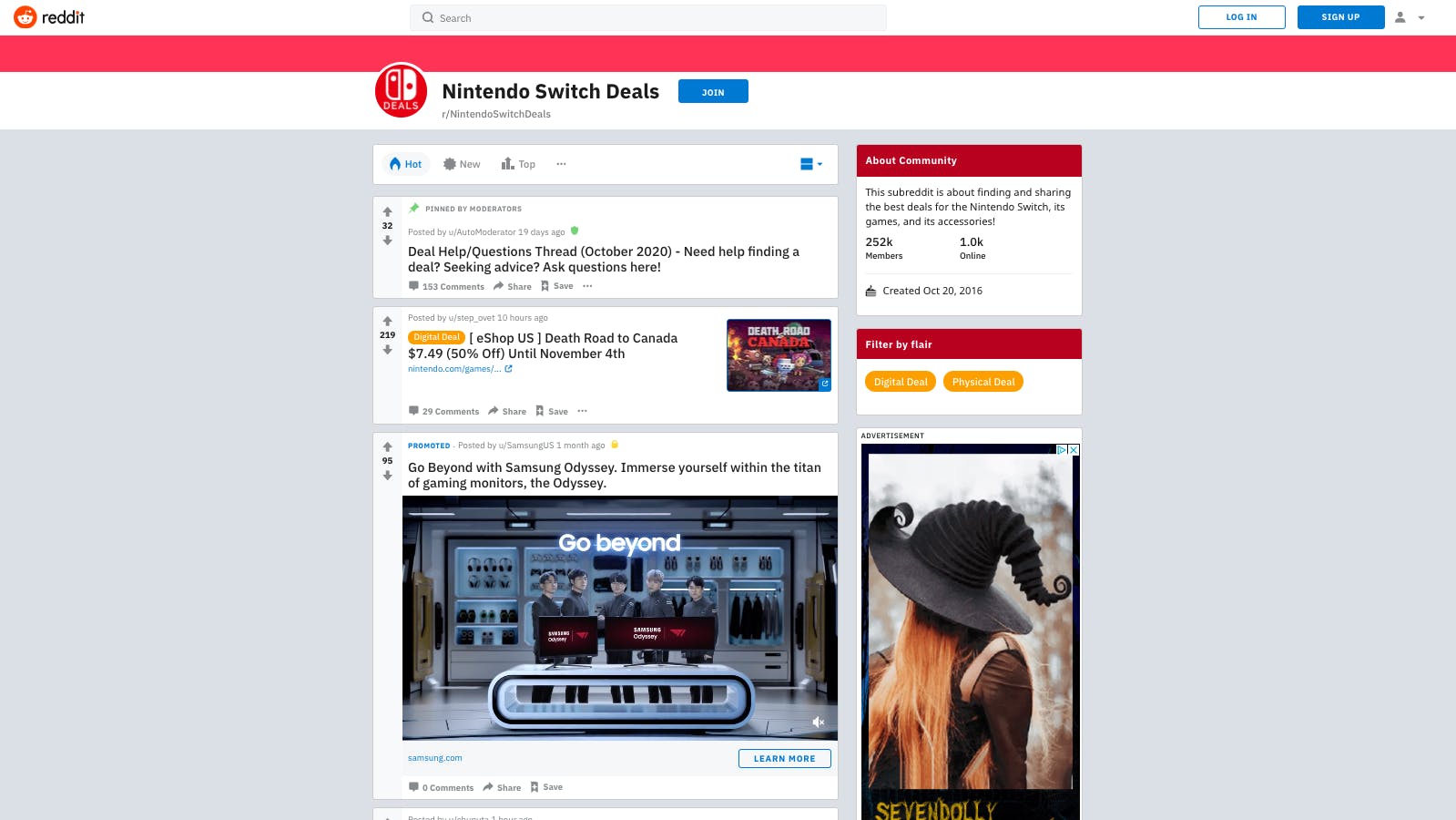Sort posts by Hot
Image resolution: width=1456 pixels, height=820 pixels.
405,164
